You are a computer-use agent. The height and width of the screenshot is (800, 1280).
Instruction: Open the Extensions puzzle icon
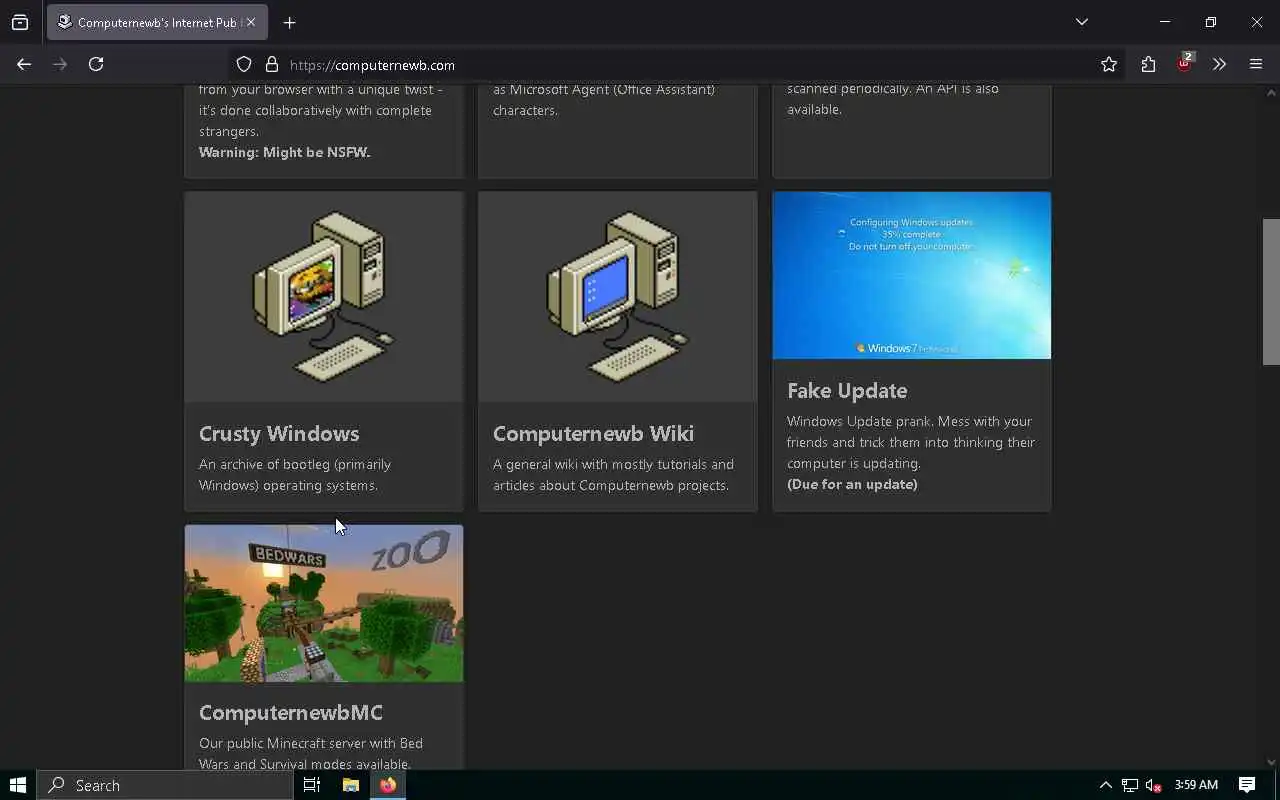tap(1148, 65)
